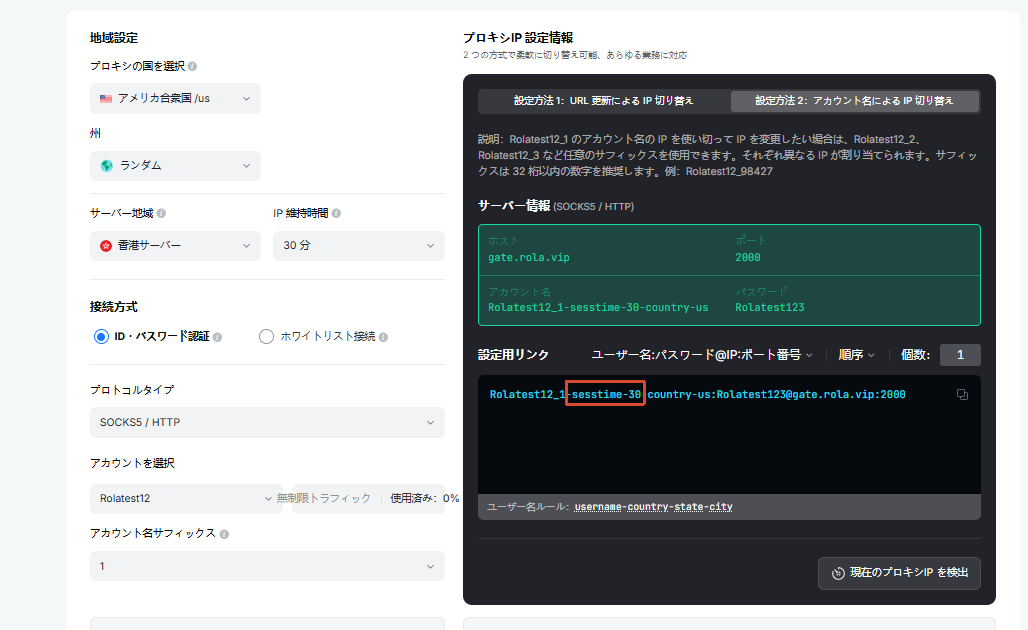
Task: Click info icon next to プロキシの国を選択
Action: click(192, 66)
